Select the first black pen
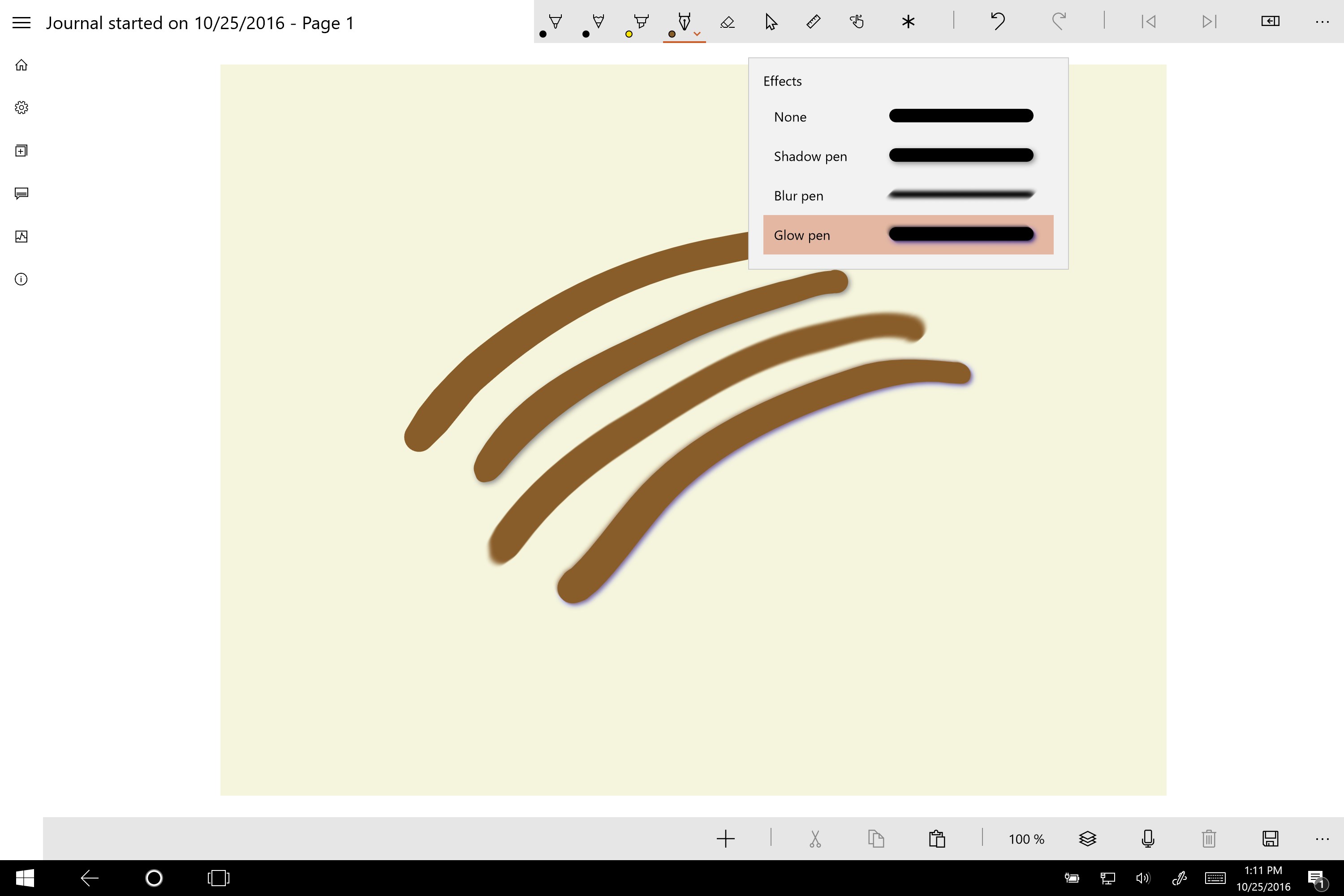The width and height of the screenshot is (1344, 896). tap(555, 22)
